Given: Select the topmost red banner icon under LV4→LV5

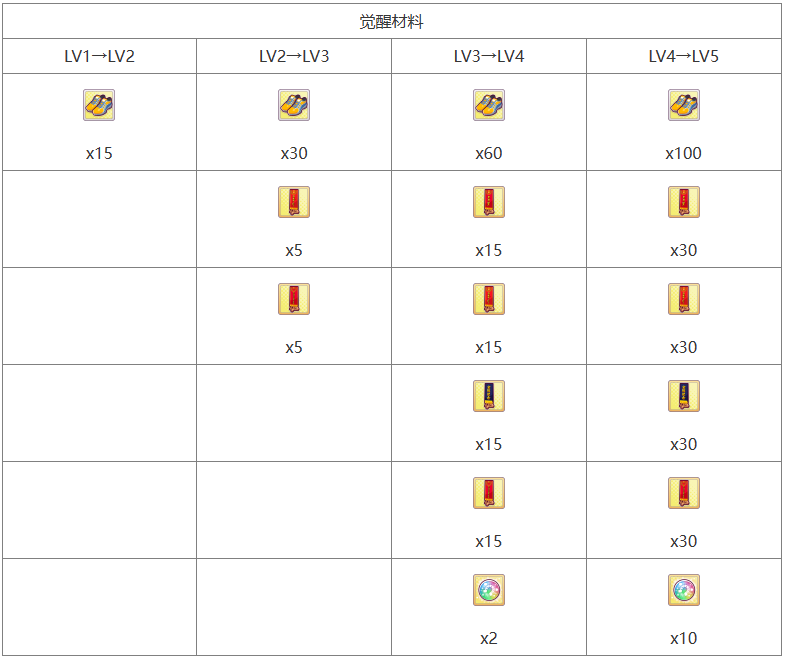Looking at the screenshot, I should click(684, 202).
